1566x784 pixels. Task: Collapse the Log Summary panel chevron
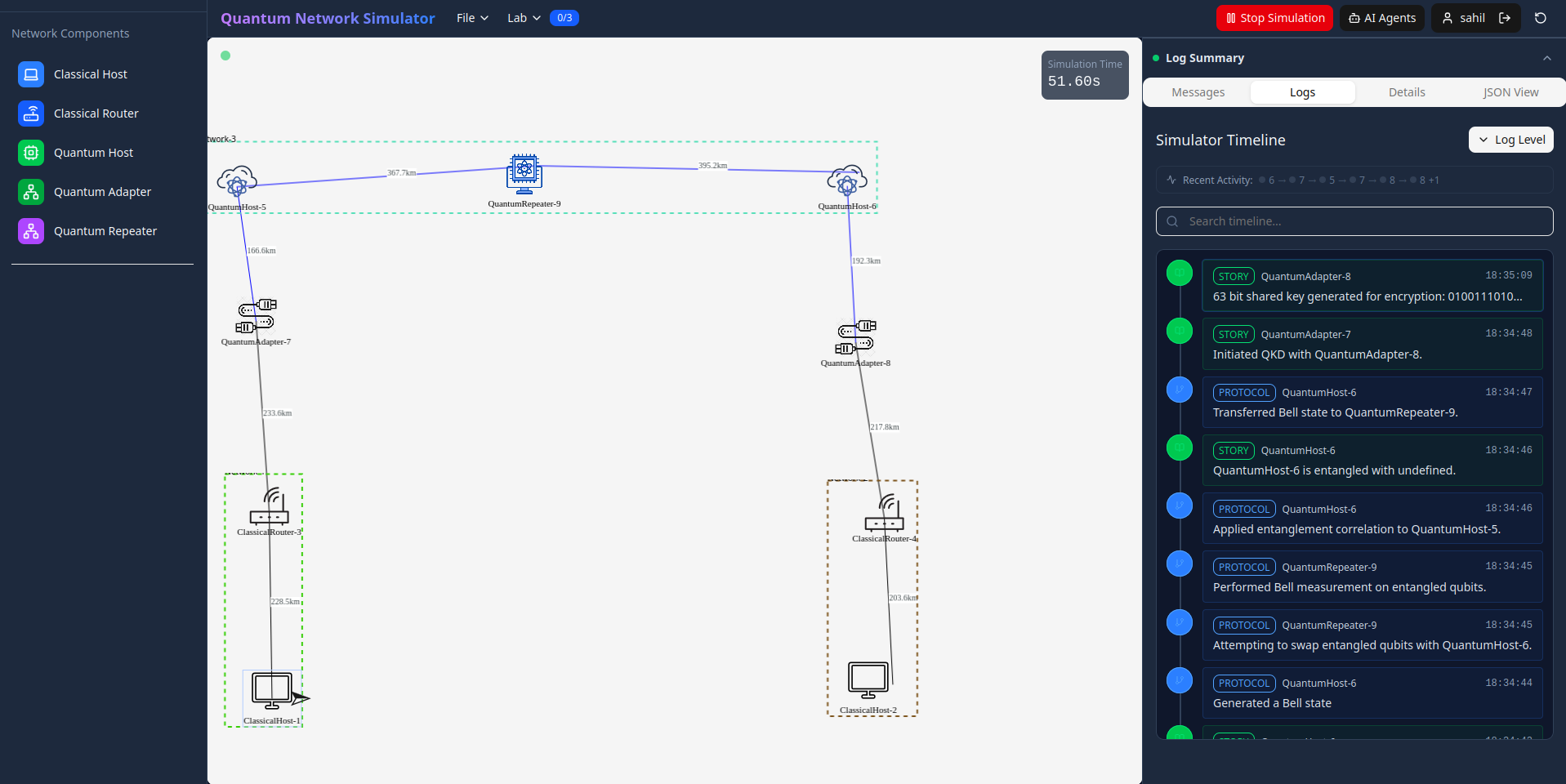[x=1546, y=58]
